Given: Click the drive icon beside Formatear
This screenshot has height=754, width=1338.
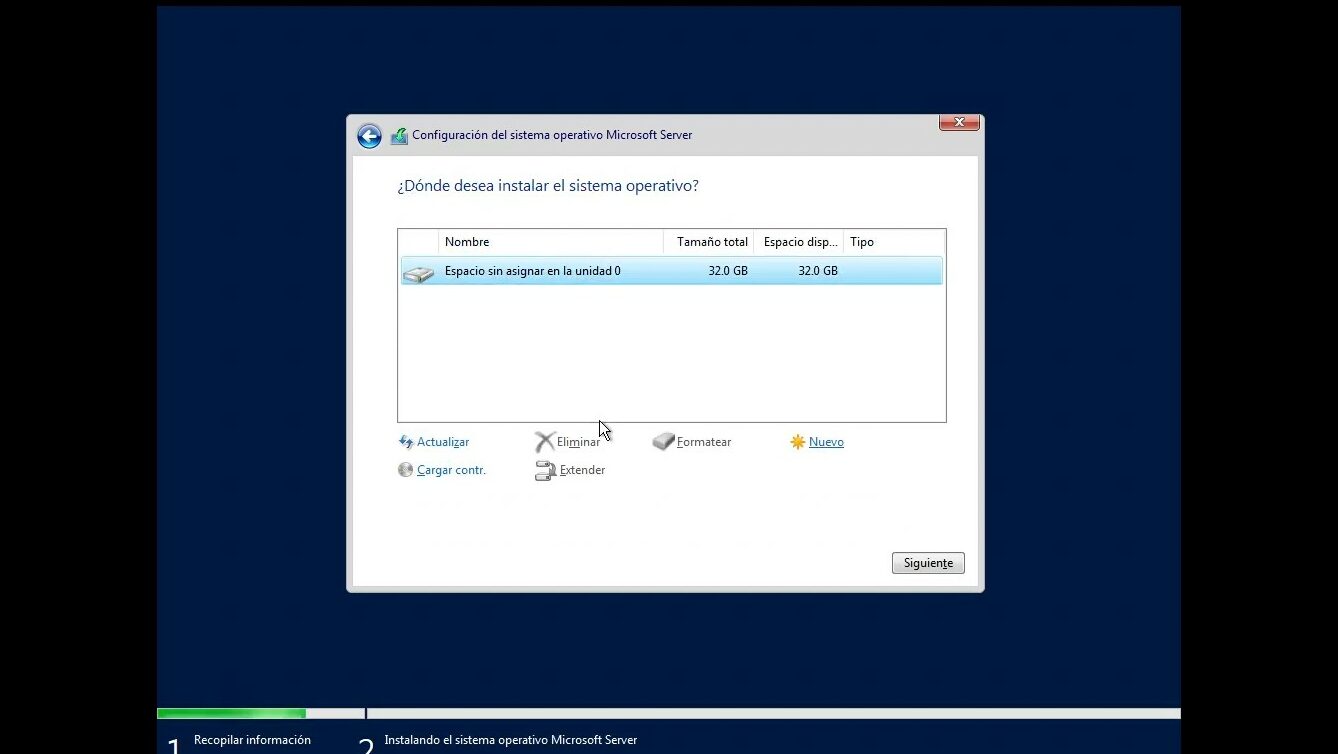Looking at the screenshot, I should [663, 442].
